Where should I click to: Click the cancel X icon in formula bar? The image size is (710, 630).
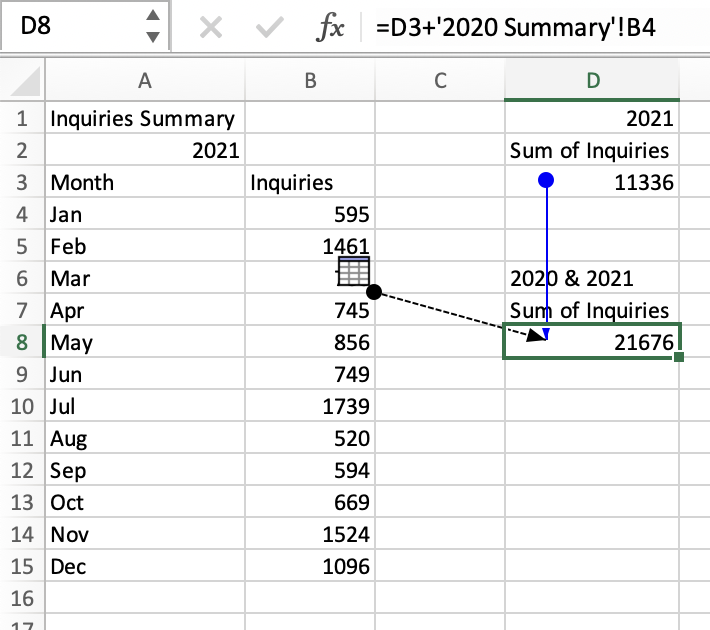pyautogui.click(x=211, y=29)
